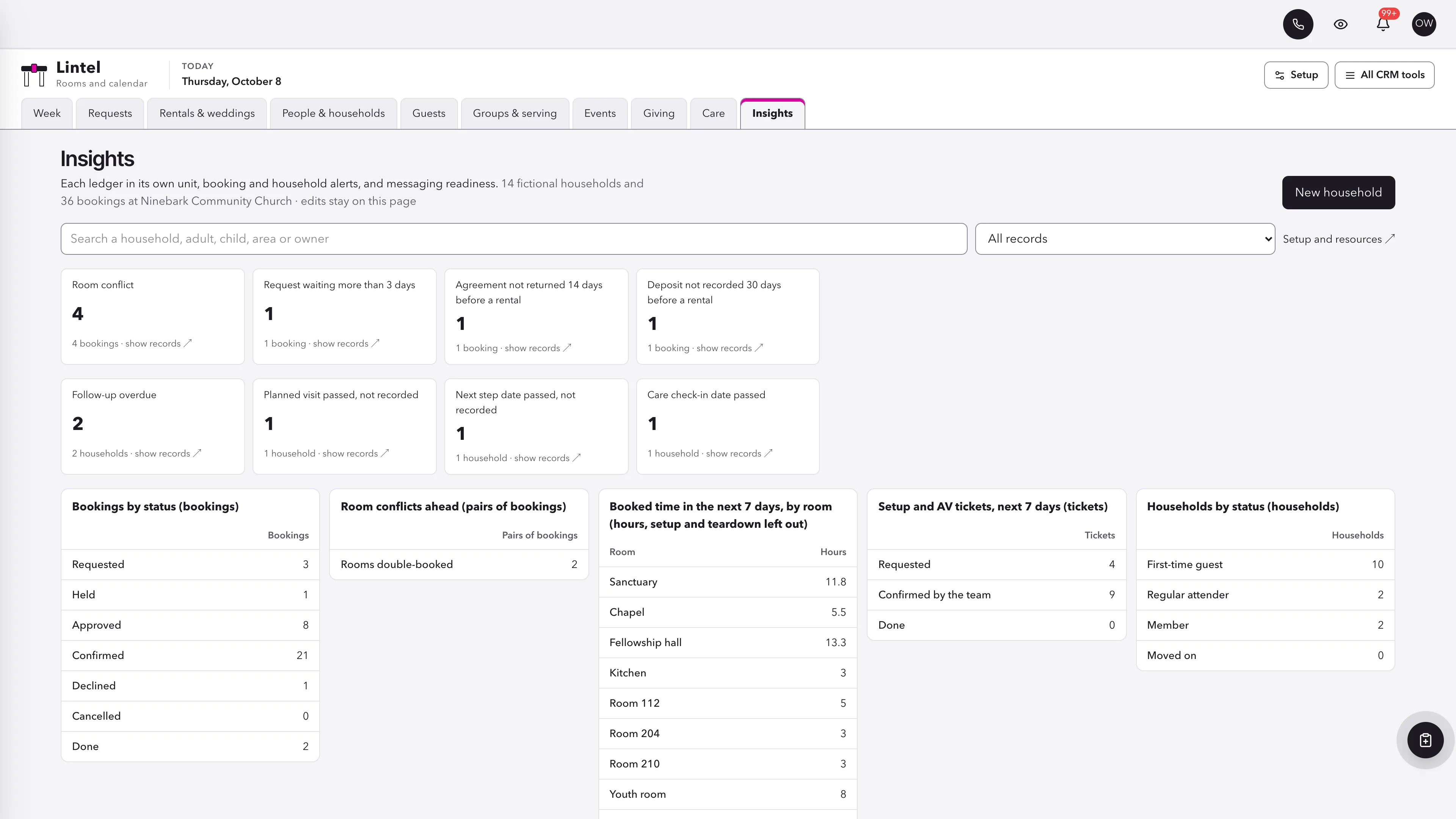
Task: Click the Regular attender row
Action: 1265,595
